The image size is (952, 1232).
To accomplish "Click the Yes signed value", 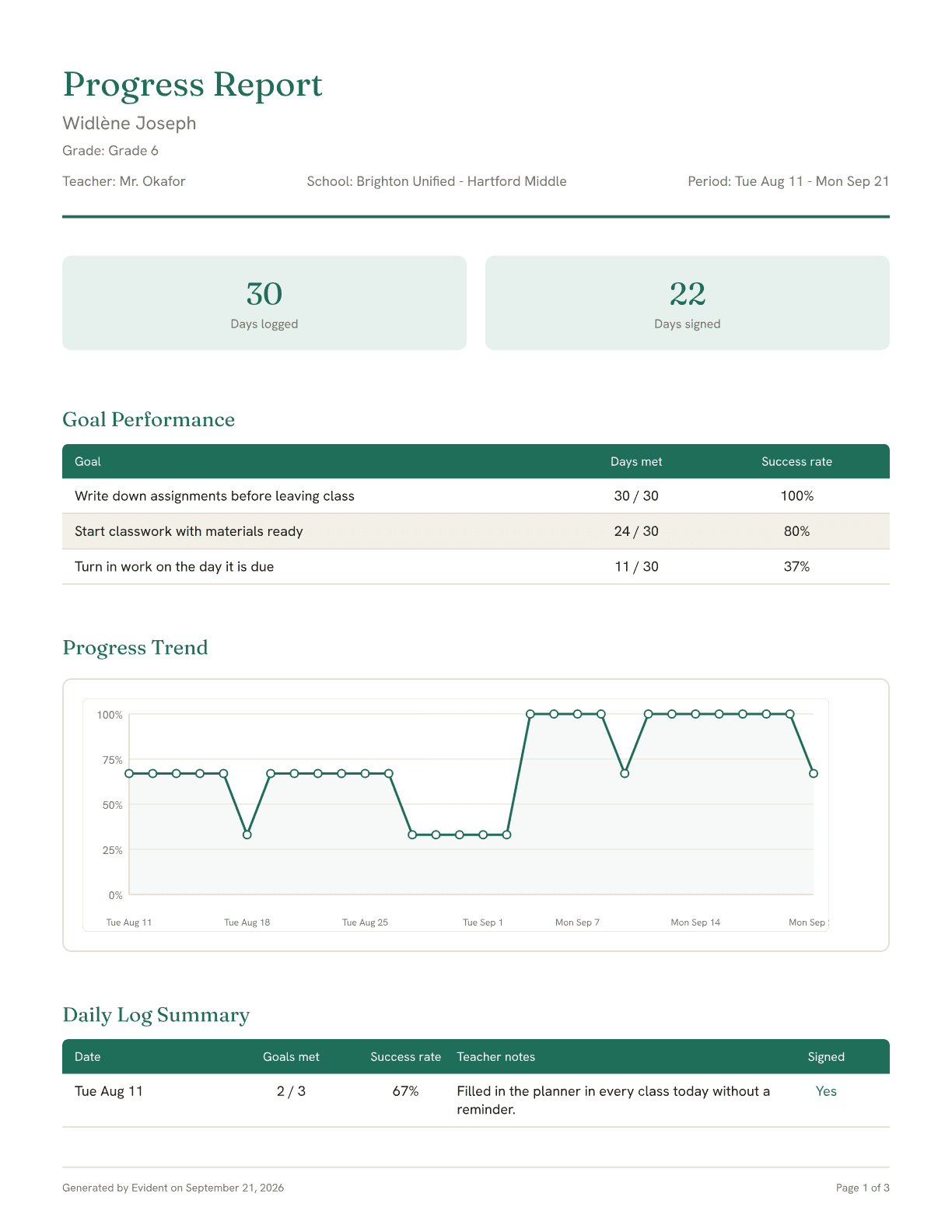I will (x=826, y=1091).
